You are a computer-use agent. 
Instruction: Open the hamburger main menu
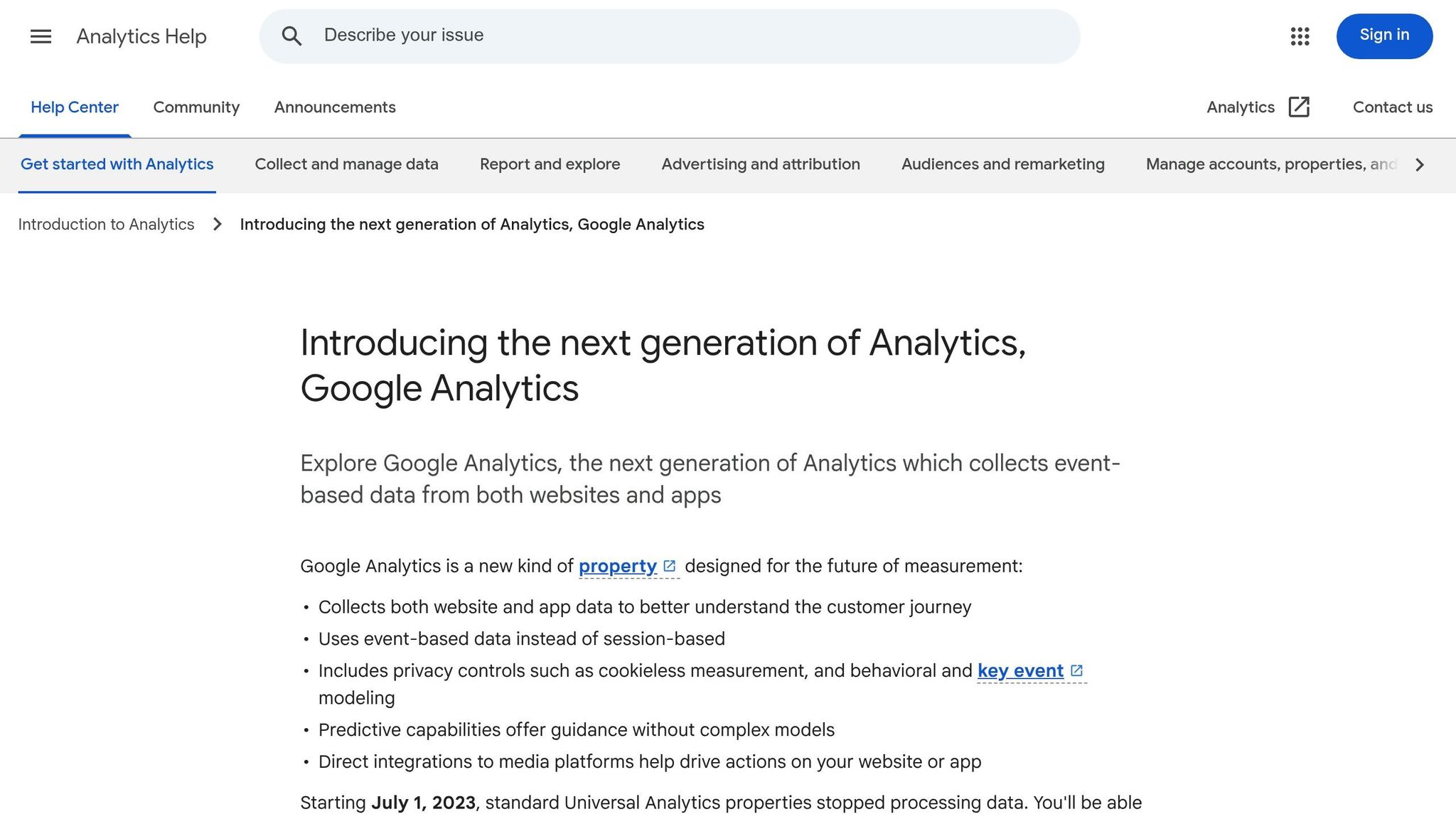pos(41,36)
